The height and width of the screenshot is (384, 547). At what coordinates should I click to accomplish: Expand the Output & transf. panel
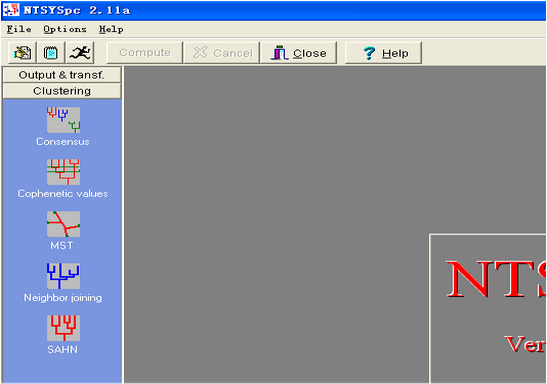click(62, 75)
